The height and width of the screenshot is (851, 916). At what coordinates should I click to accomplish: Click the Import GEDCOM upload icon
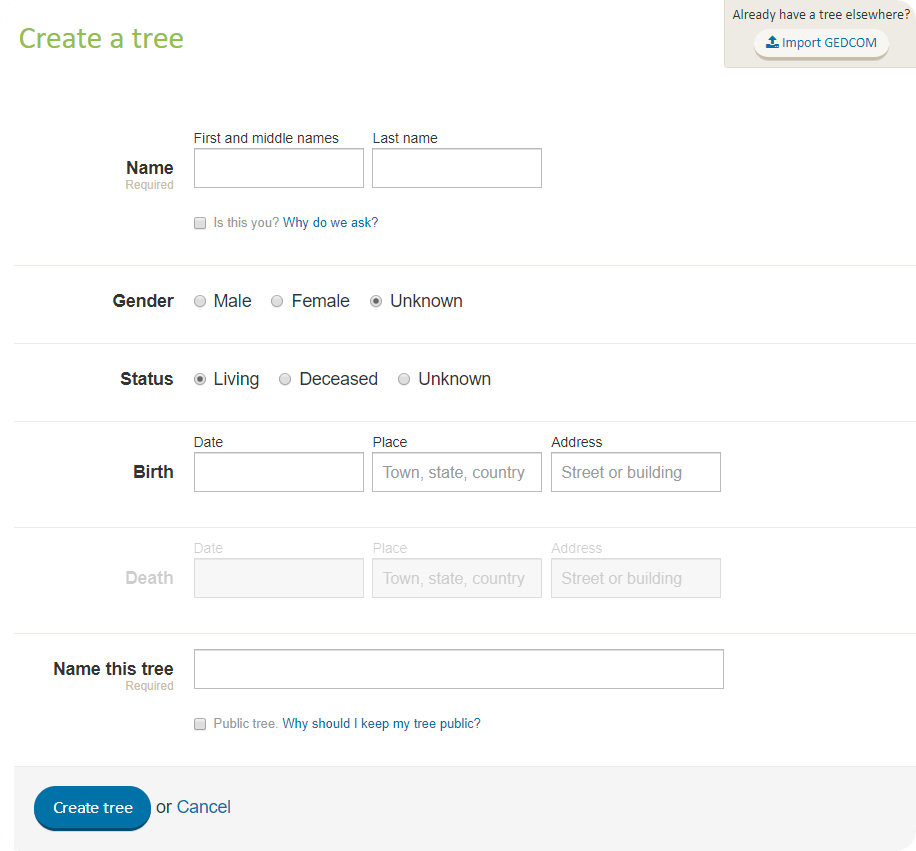(772, 43)
